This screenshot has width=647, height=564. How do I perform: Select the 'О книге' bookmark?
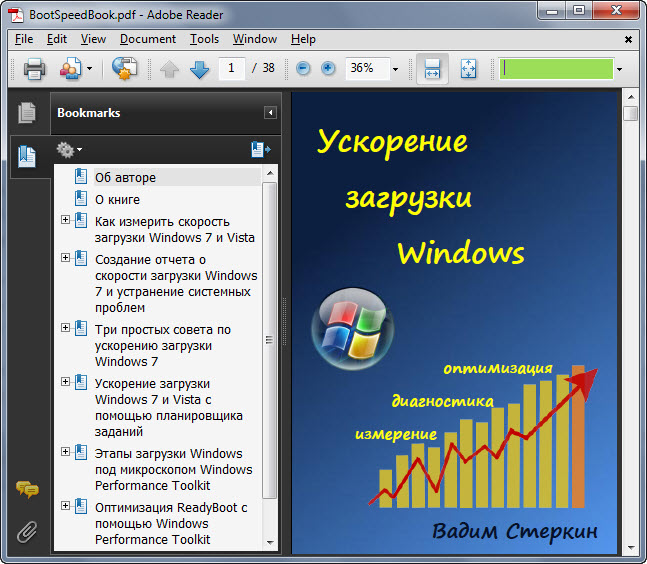[x=118, y=200]
